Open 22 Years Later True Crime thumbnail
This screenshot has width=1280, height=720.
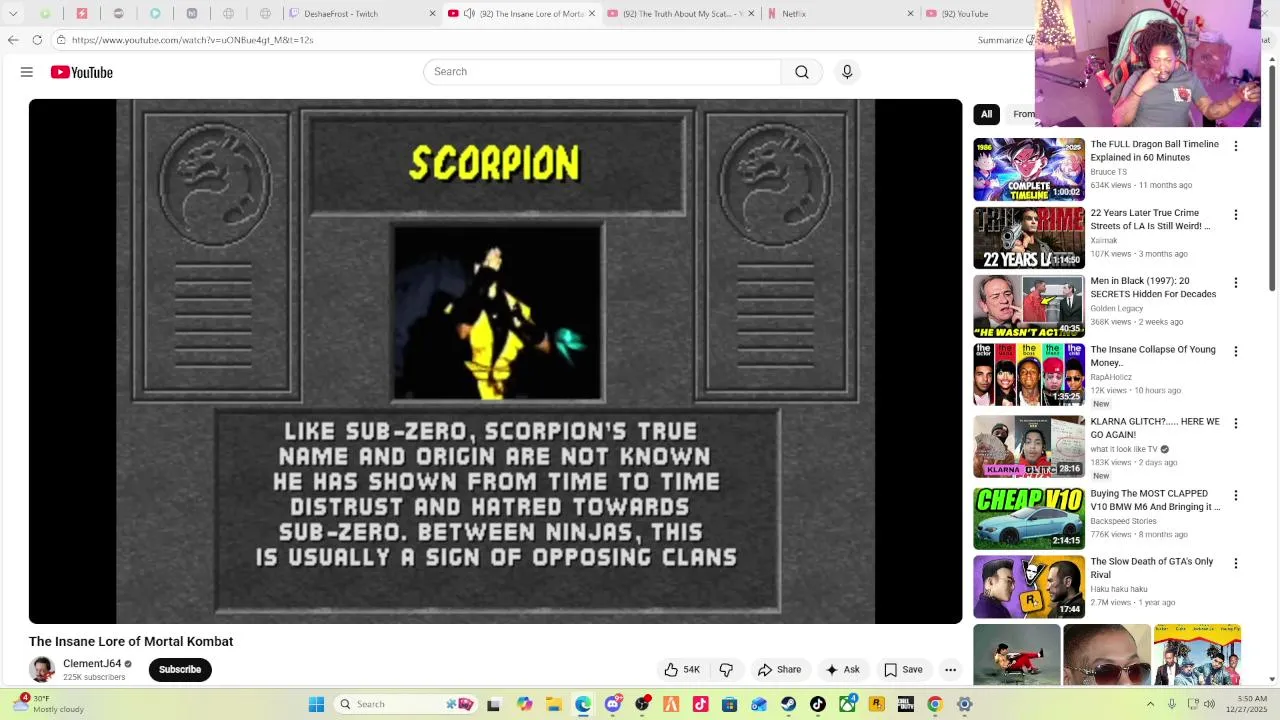point(1029,238)
